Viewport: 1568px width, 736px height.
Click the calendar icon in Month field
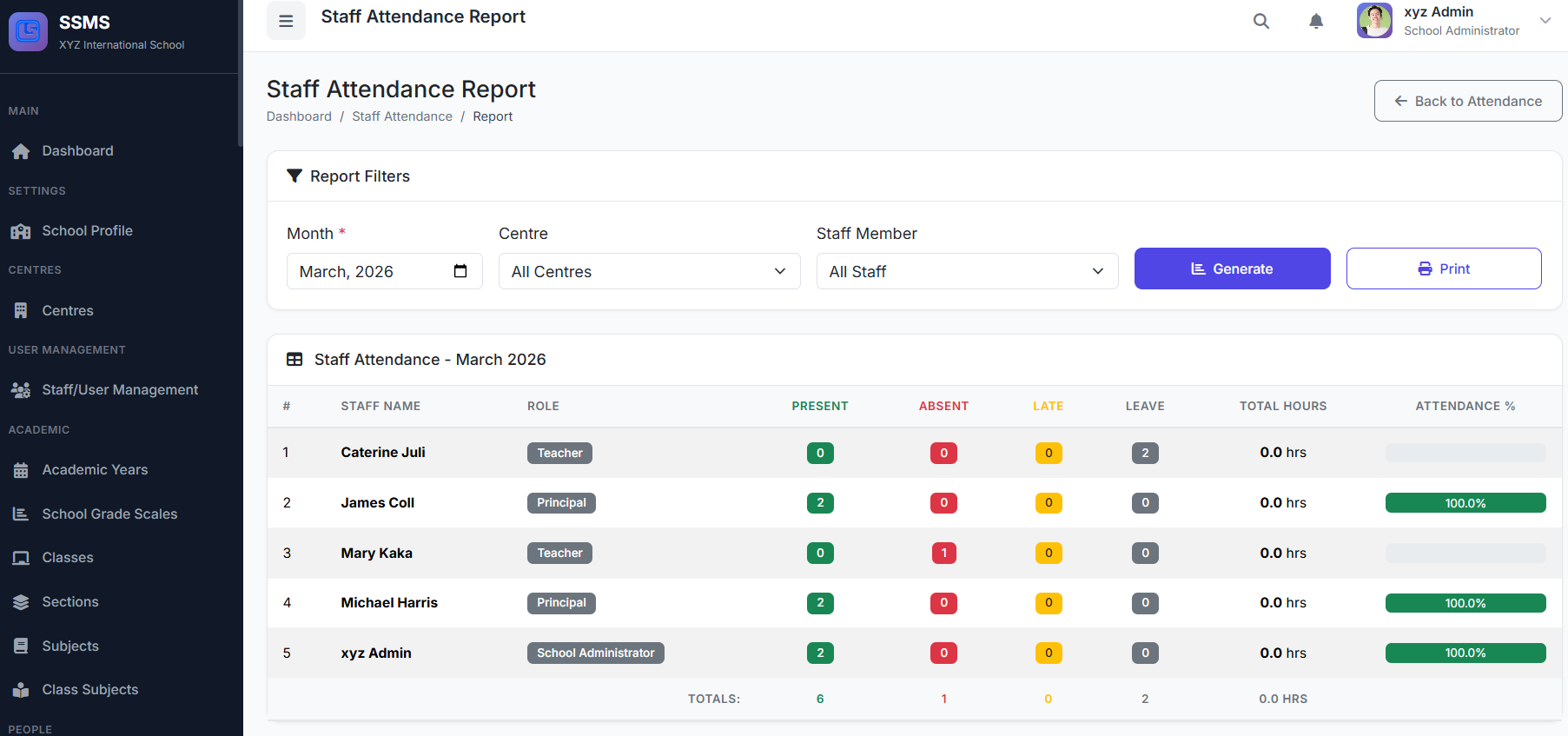[x=460, y=271]
